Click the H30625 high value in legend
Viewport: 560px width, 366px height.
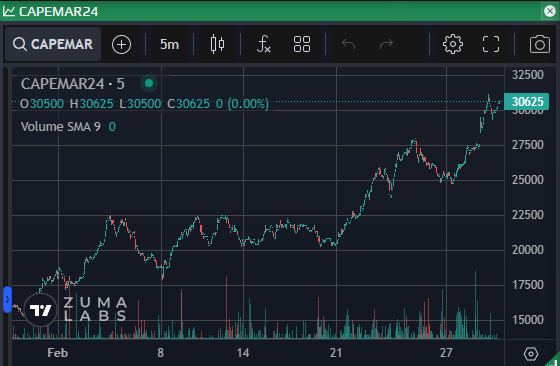click(x=91, y=104)
